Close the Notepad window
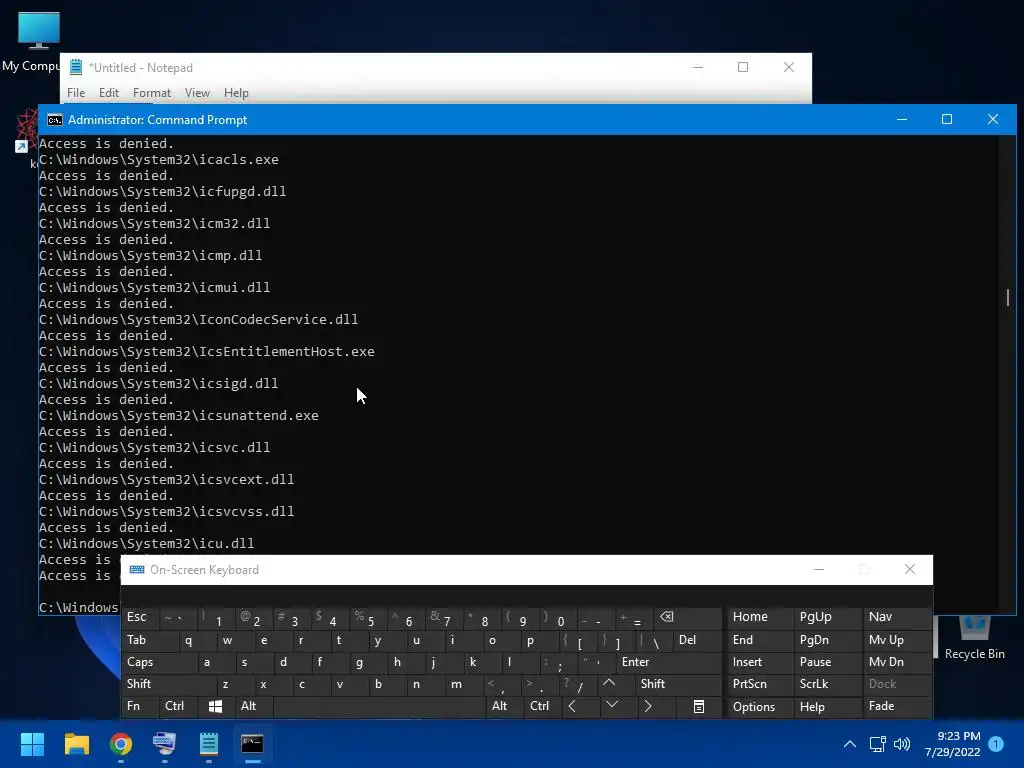The image size is (1024, 768). pyautogui.click(x=789, y=67)
